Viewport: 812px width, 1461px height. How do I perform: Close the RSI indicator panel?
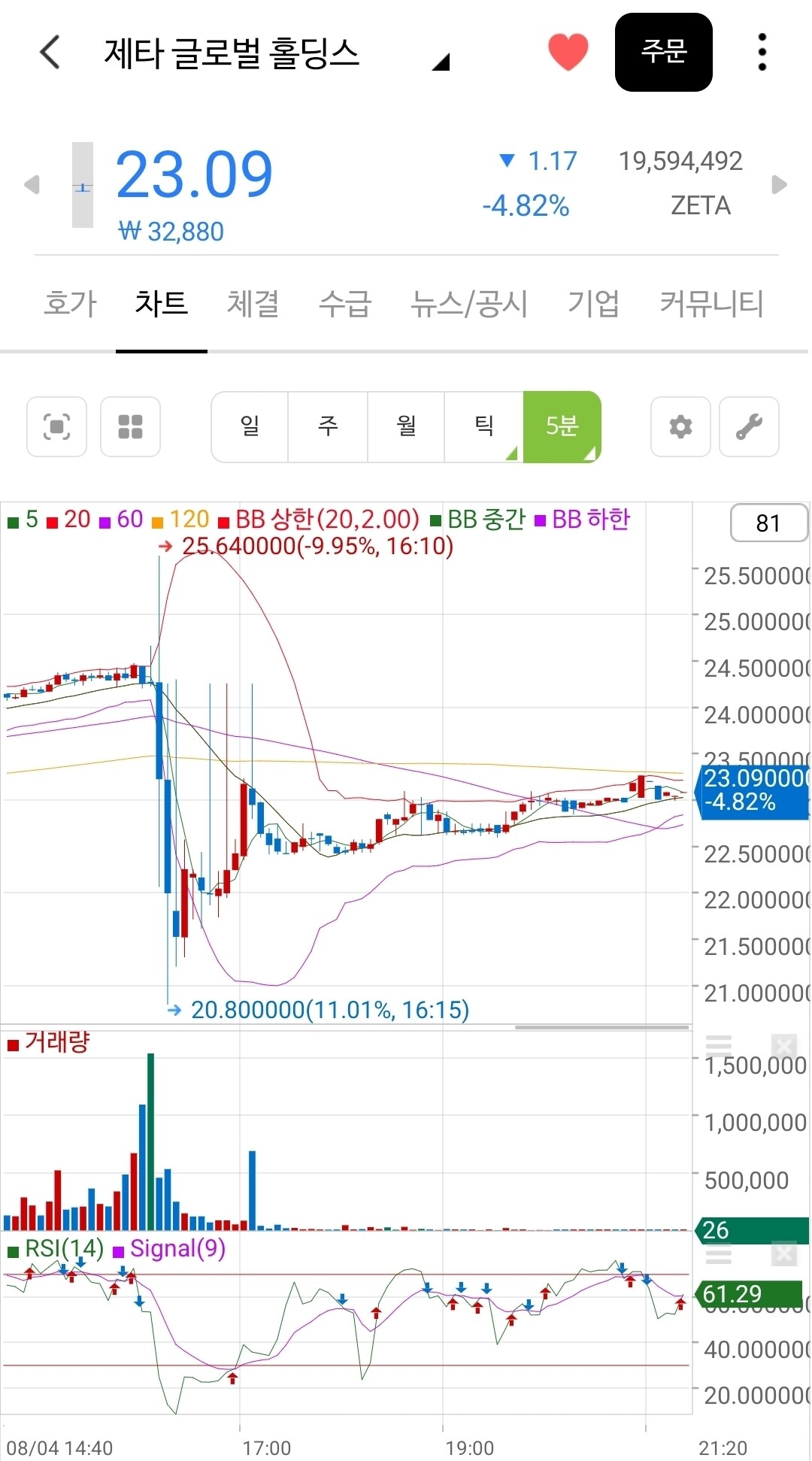tap(784, 1254)
